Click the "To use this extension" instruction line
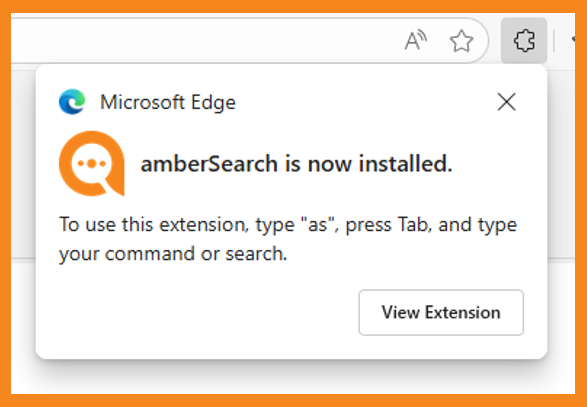 (x=288, y=225)
